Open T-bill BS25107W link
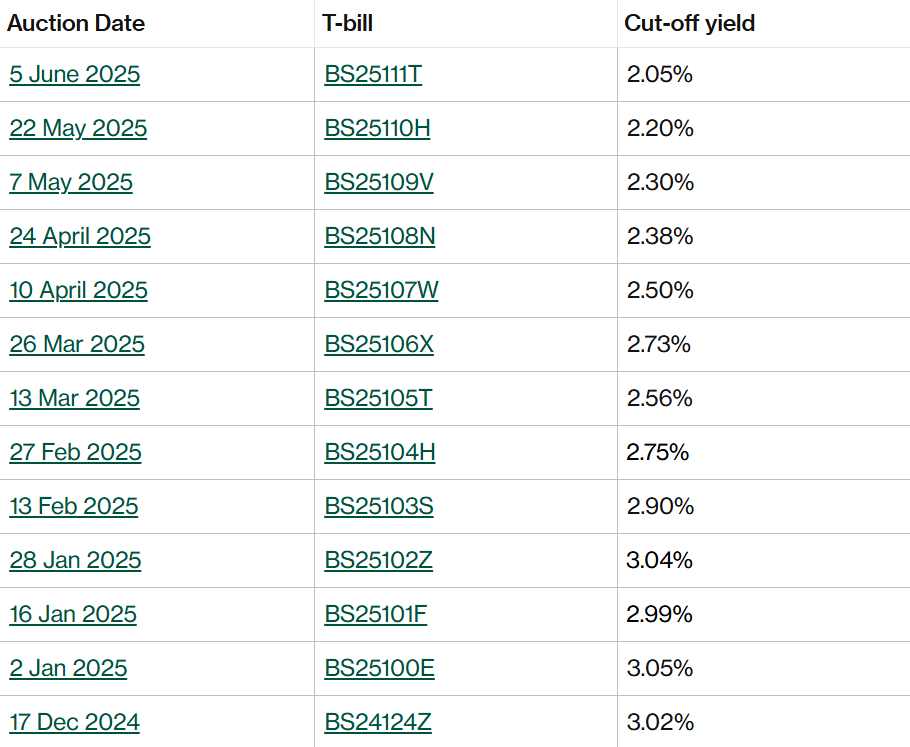 pyautogui.click(x=381, y=290)
